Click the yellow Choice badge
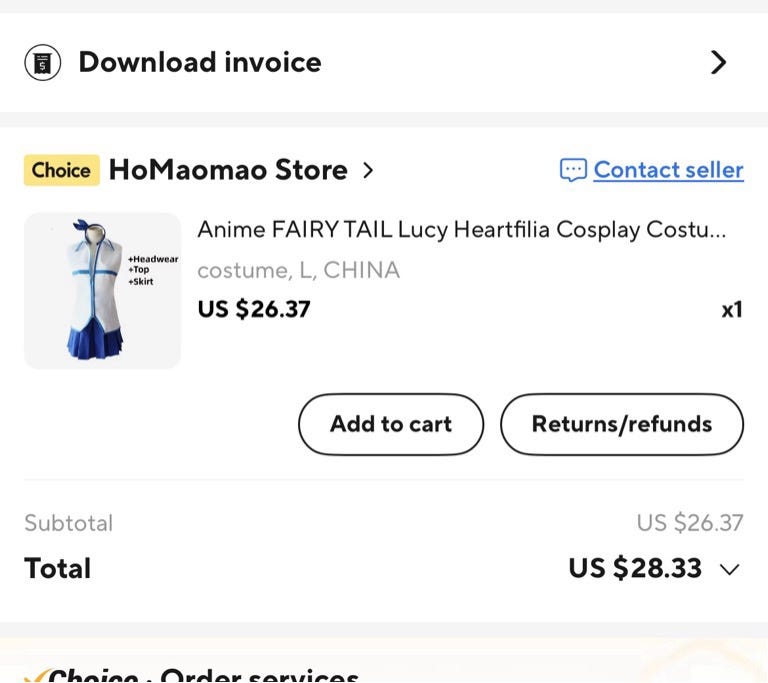 62,170
